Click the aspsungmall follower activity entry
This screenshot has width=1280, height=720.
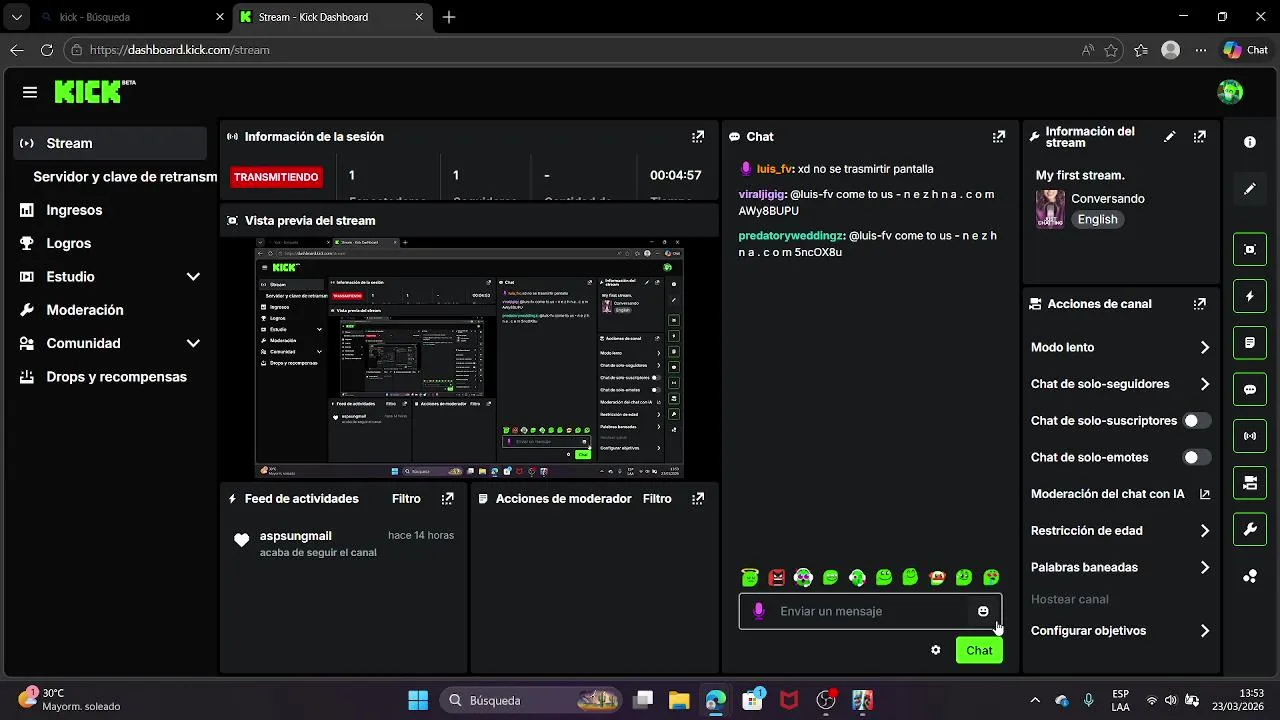coord(343,544)
